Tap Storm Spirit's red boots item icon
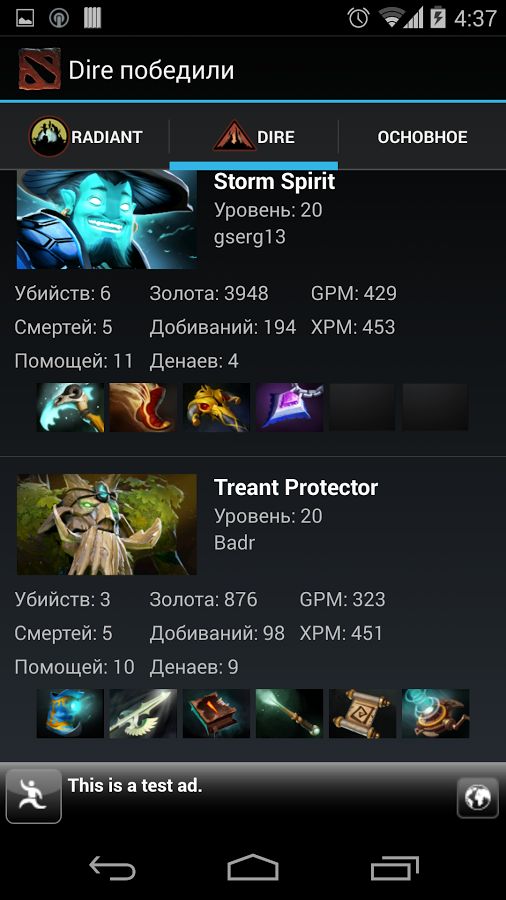506x900 pixels. pyautogui.click(x=143, y=407)
